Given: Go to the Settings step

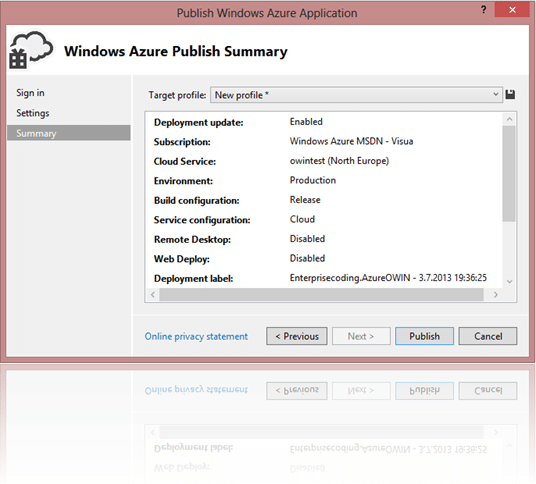Looking at the screenshot, I should [33, 113].
